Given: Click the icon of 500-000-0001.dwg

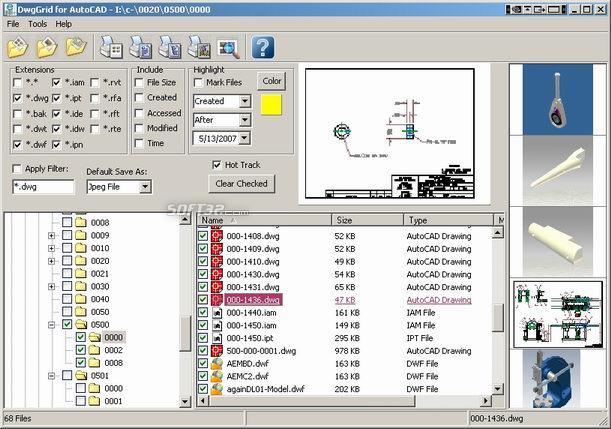Looking at the screenshot, I should click(x=217, y=351).
